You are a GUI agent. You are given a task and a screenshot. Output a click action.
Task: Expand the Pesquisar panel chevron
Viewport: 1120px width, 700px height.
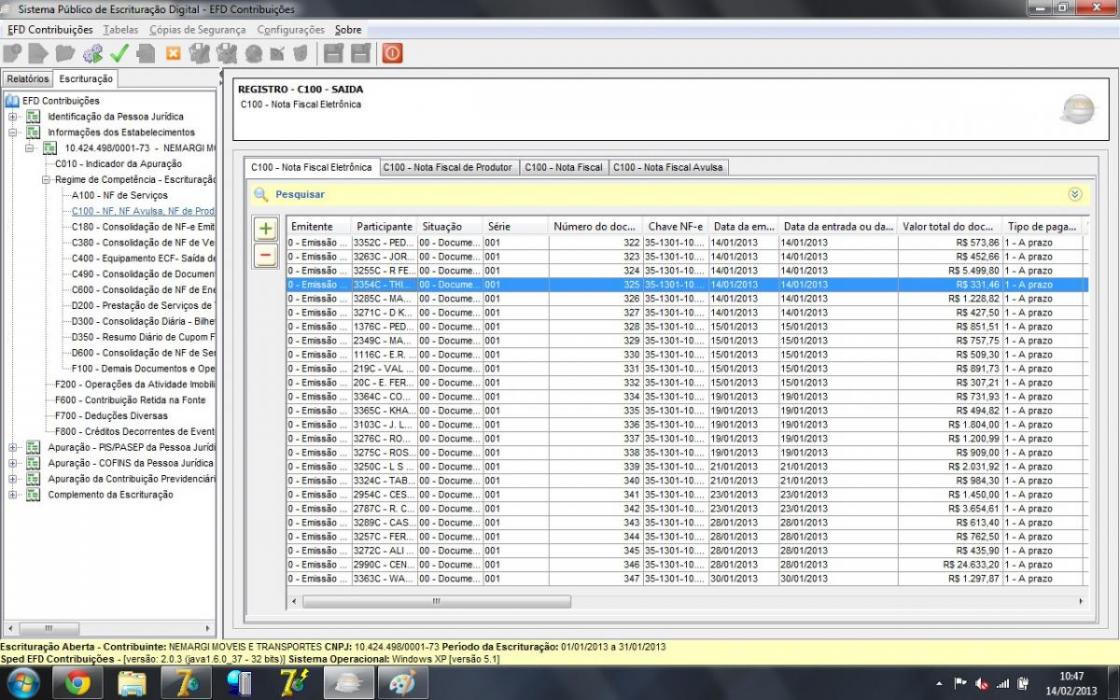(x=1074, y=194)
